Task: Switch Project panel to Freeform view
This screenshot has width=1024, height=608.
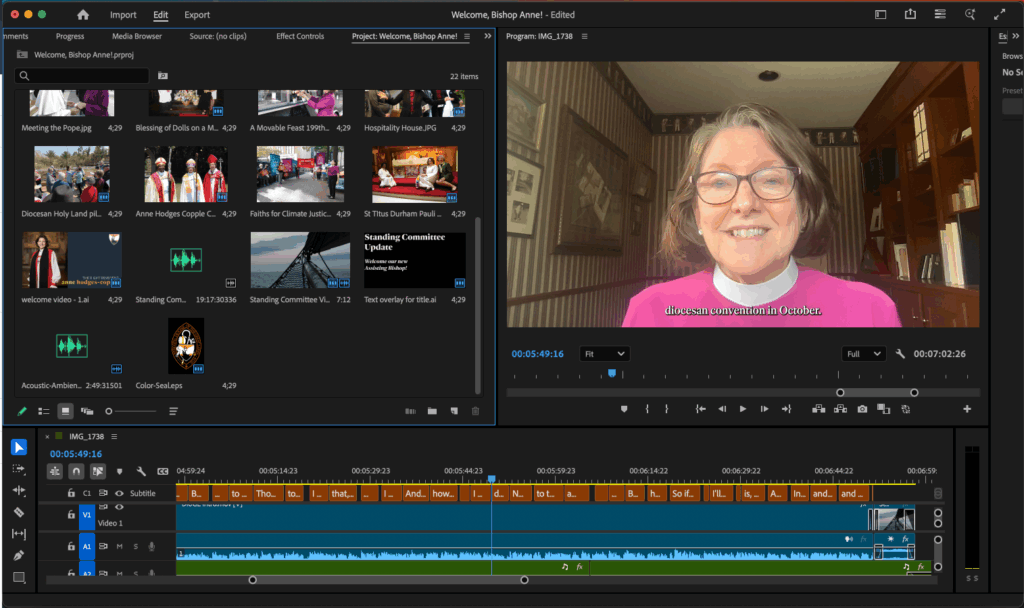Action: click(87, 411)
